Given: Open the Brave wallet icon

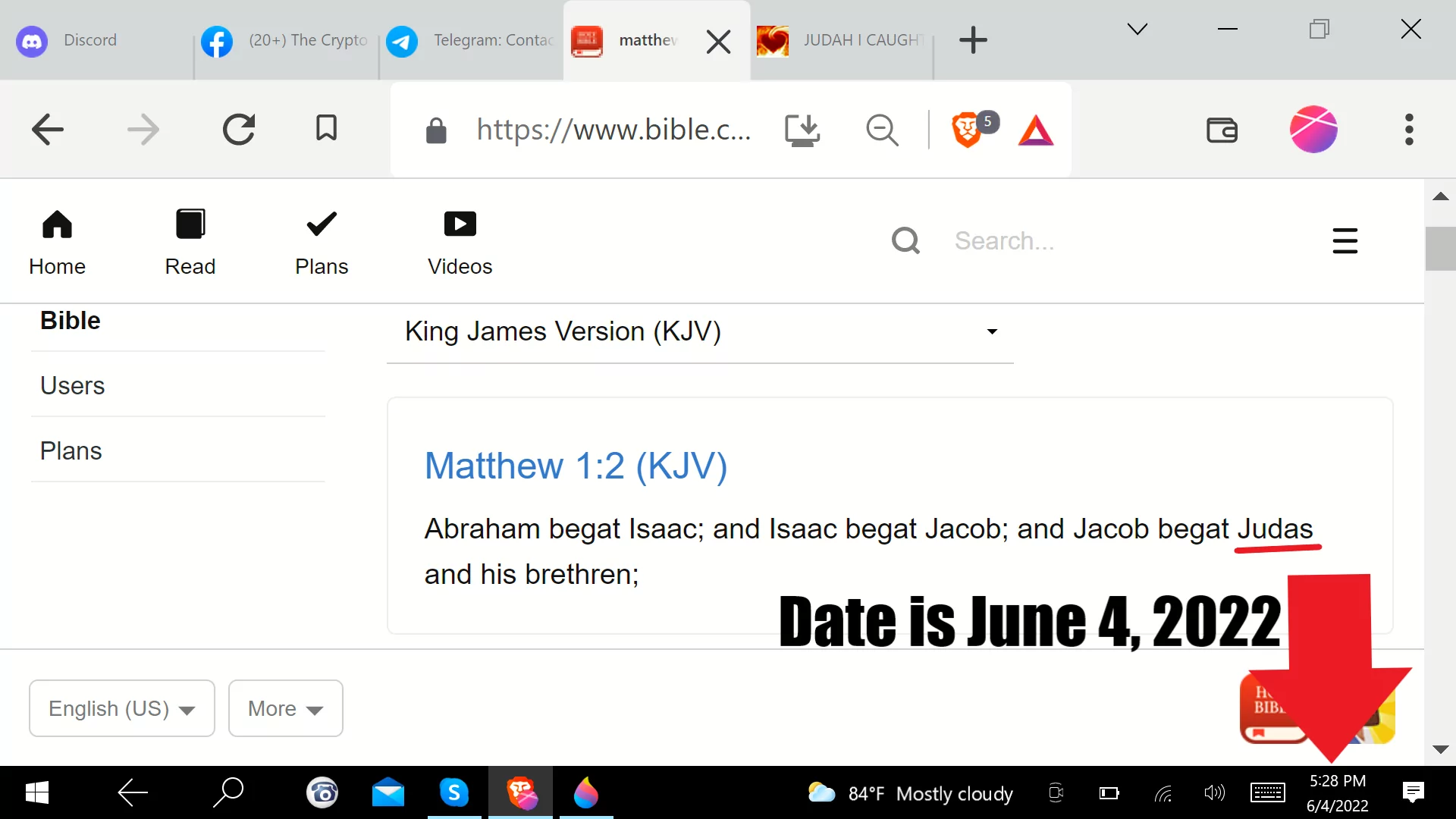Looking at the screenshot, I should (x=1222, y=130).
